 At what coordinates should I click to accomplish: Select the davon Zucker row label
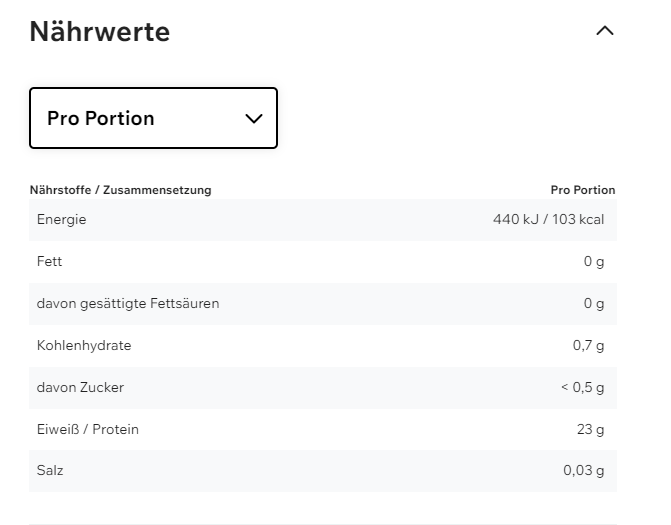tap(80, 387)
